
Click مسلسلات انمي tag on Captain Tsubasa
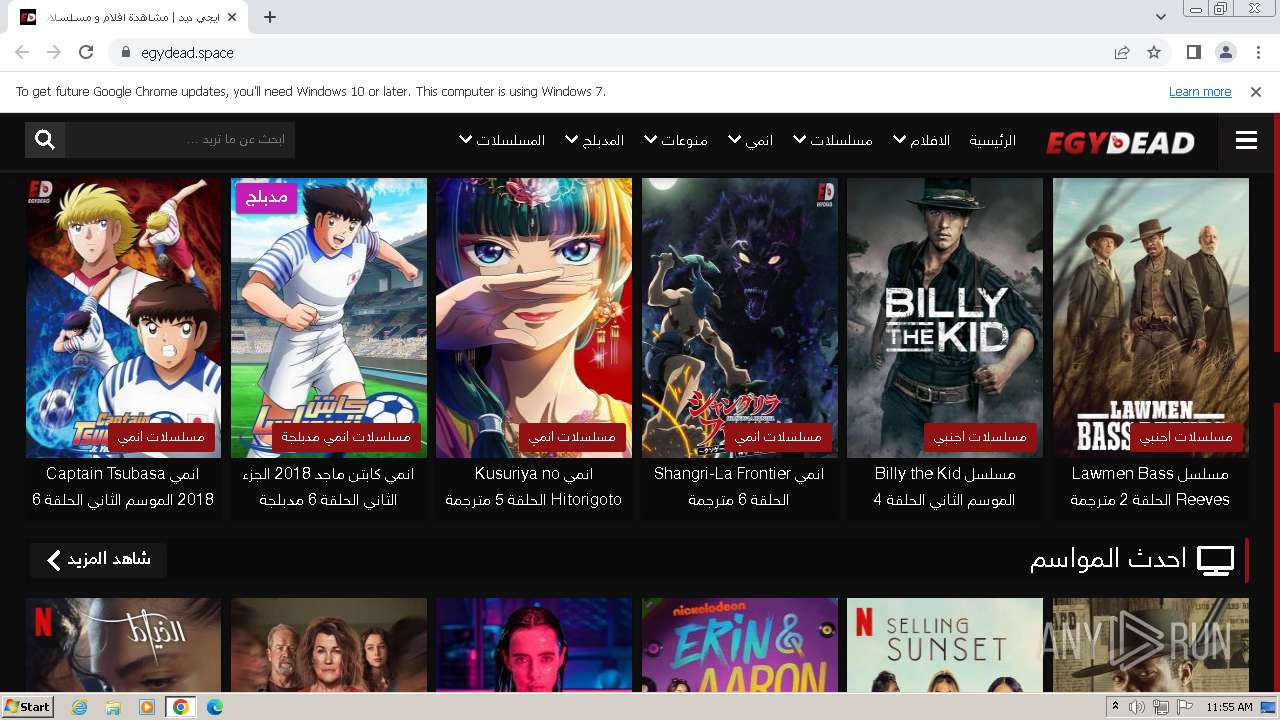161,437
